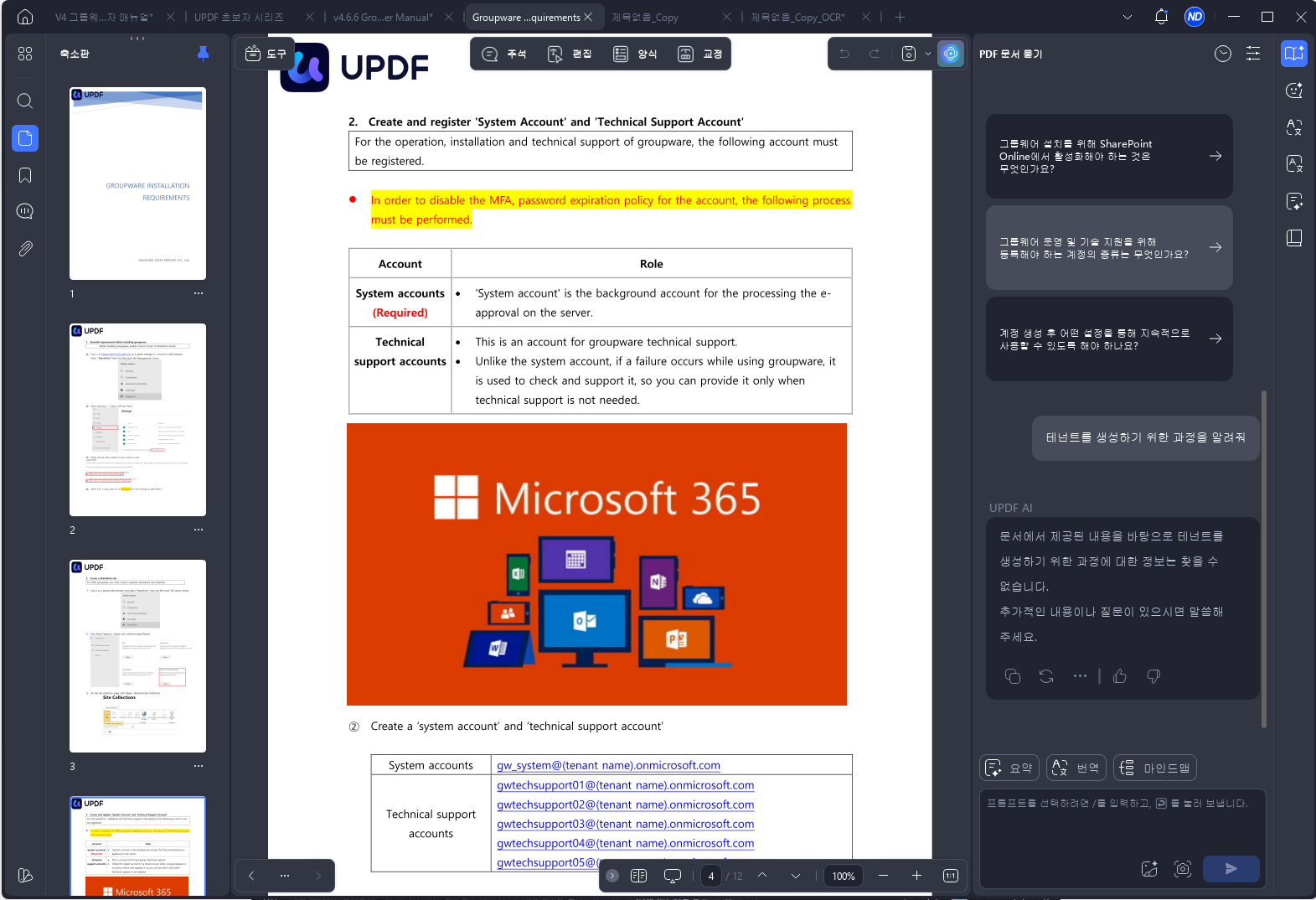This screenshot has width=1316, height=900.
Task: Open notifications bell icon
Action: [x=1161, y=17]
